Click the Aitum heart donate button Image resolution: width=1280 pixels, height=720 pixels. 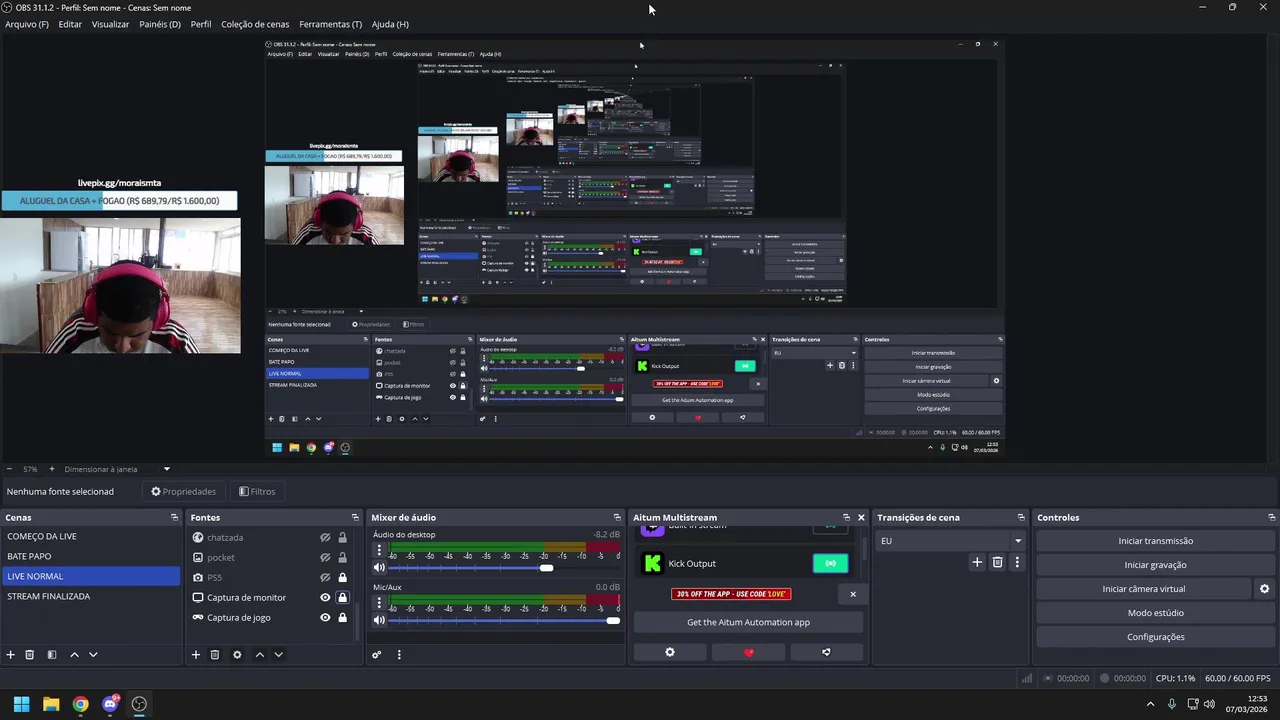tap(748, 652)
